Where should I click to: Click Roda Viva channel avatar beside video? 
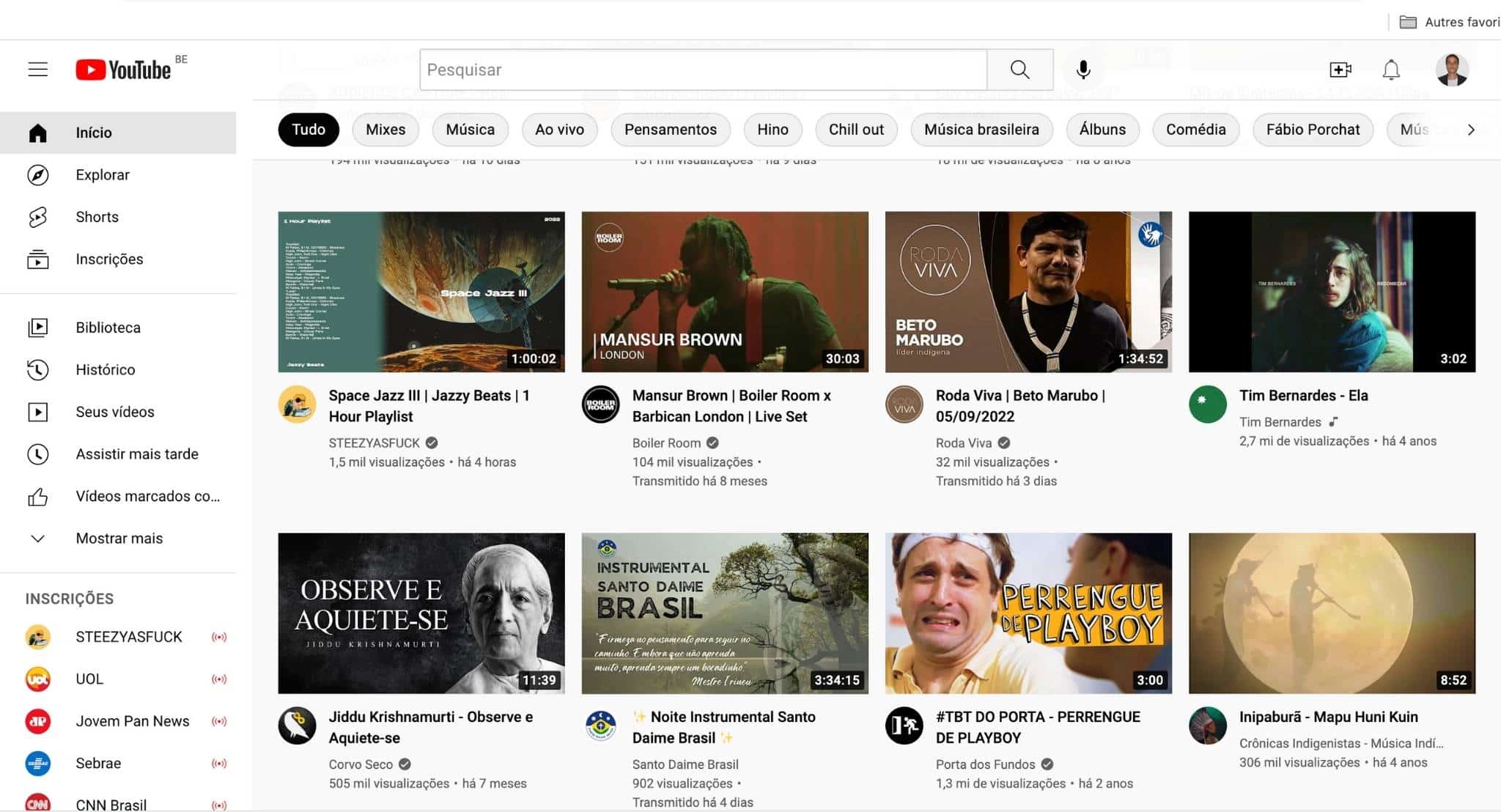[904, 405]
